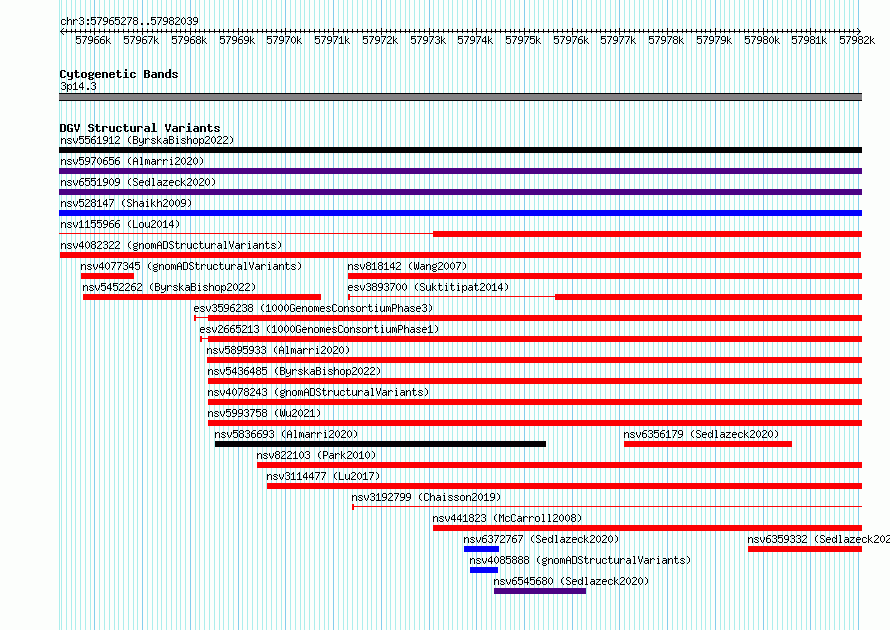
Task: Click the red nsv3114477 variant bar
Action: pos(565,486)
